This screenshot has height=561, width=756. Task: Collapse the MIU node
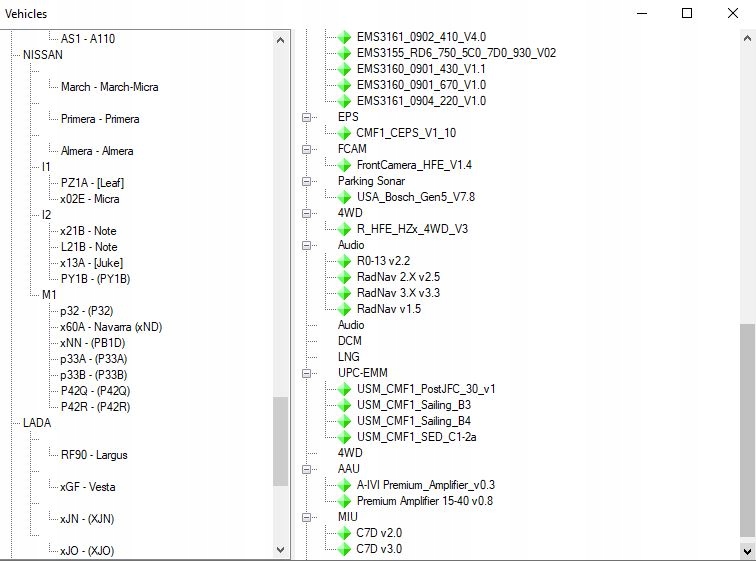coord(306,517)
